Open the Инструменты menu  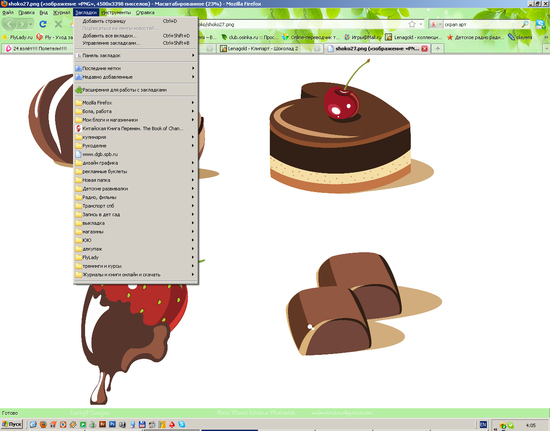(x=116, y=12)
